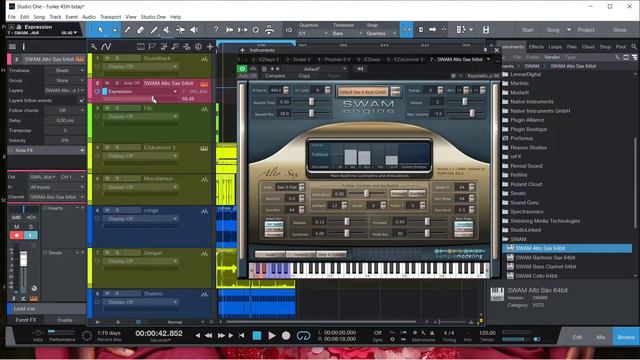This screenshot has width=640, height=360.
Task: Open the Group None dropdown in inspector
Action: pyautogui.click(x=65, y=80)
